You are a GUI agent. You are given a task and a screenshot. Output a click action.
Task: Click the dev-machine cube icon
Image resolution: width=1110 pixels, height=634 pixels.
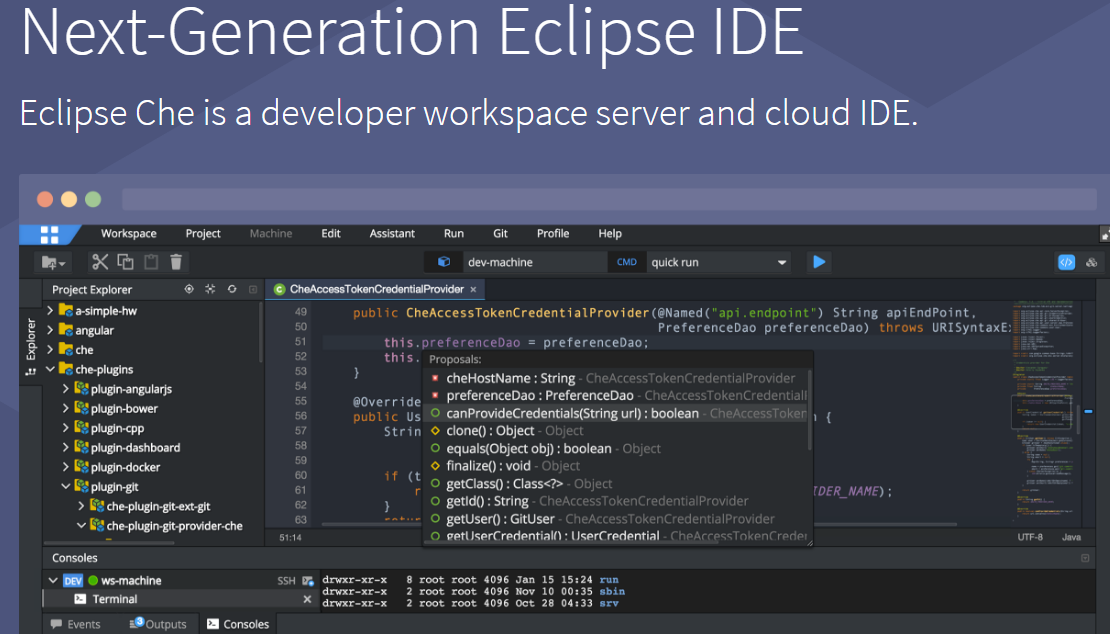[444, 262]
